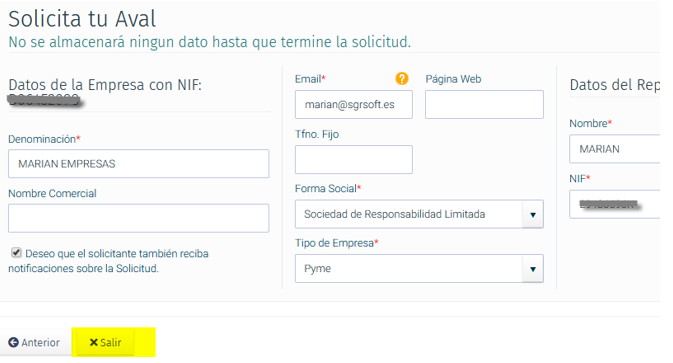Image resolution: width=673 pixels, height=363 pixels.
Task: Click the Solicita tu Aval heading
Action: click(x=82, y=19)
